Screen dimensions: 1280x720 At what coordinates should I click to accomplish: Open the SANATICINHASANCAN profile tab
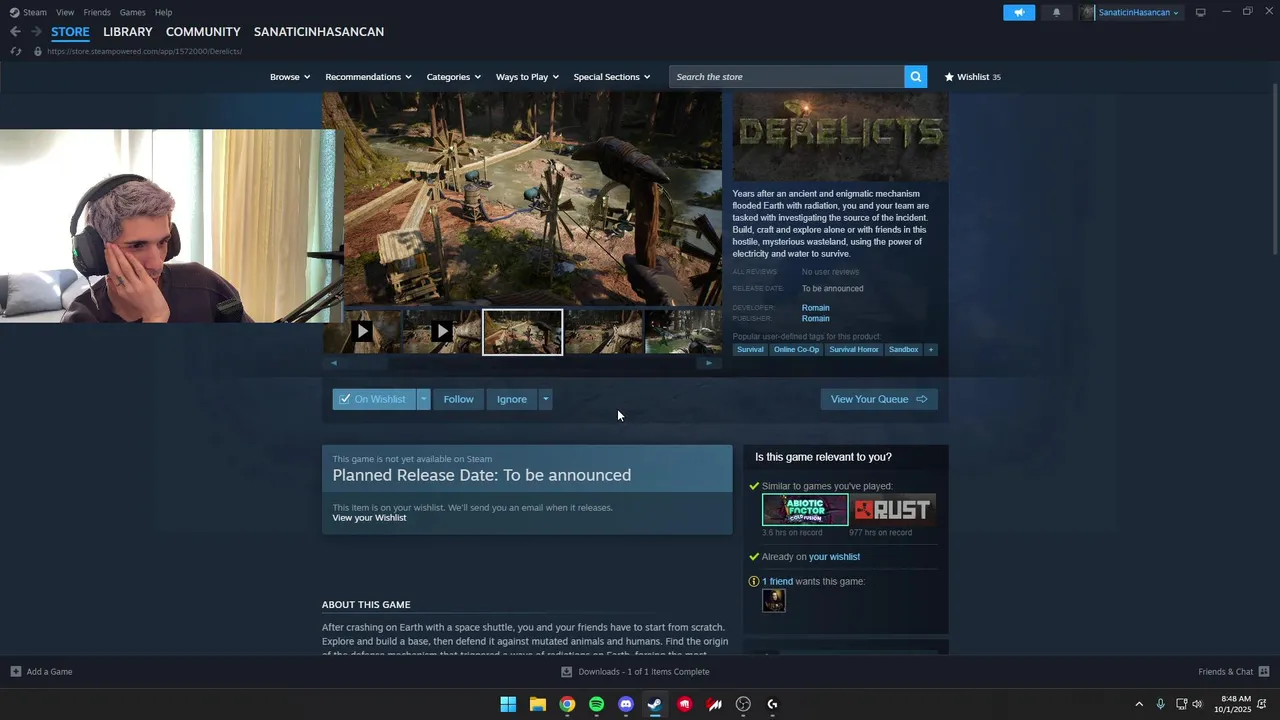(319, 32)
